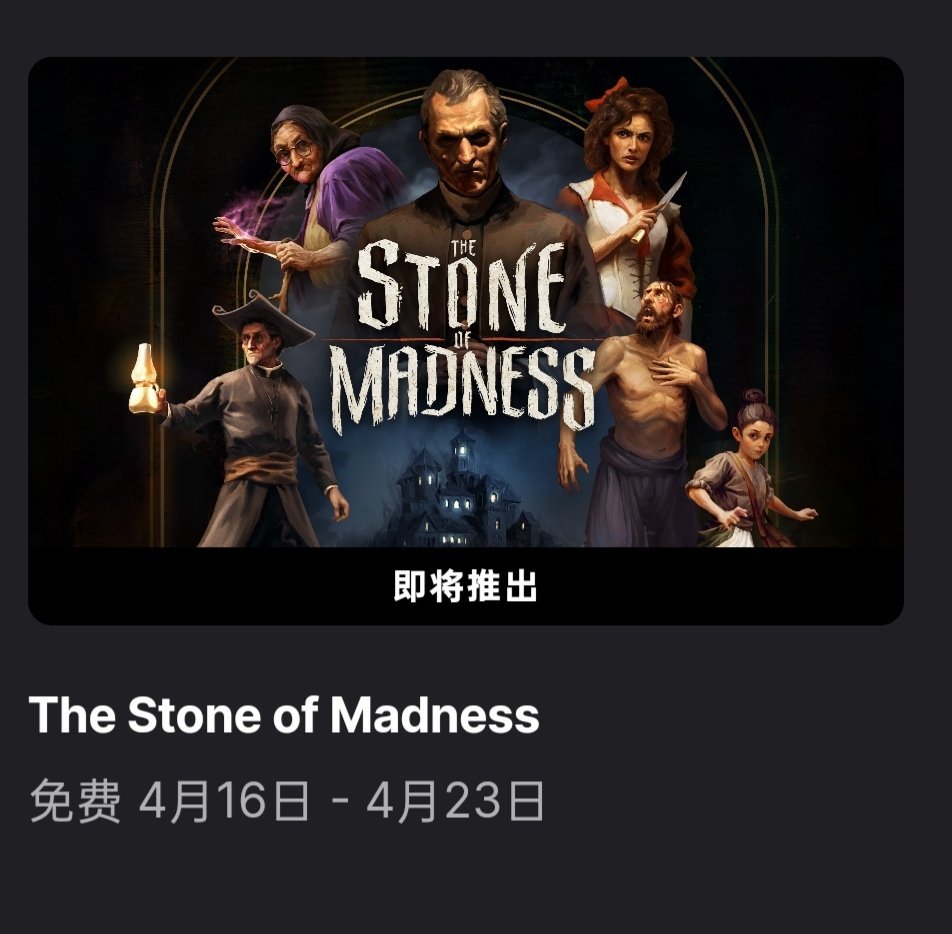Click the word MADNESS in the logo

coord(461,387)
